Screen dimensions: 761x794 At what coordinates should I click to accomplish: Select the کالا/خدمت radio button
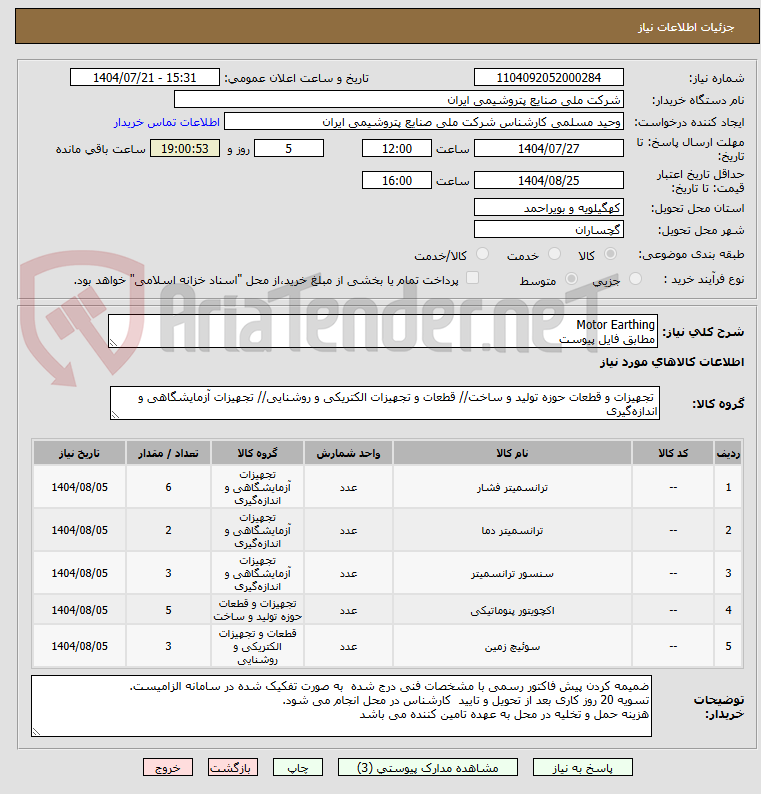click(x=483, y=254)
